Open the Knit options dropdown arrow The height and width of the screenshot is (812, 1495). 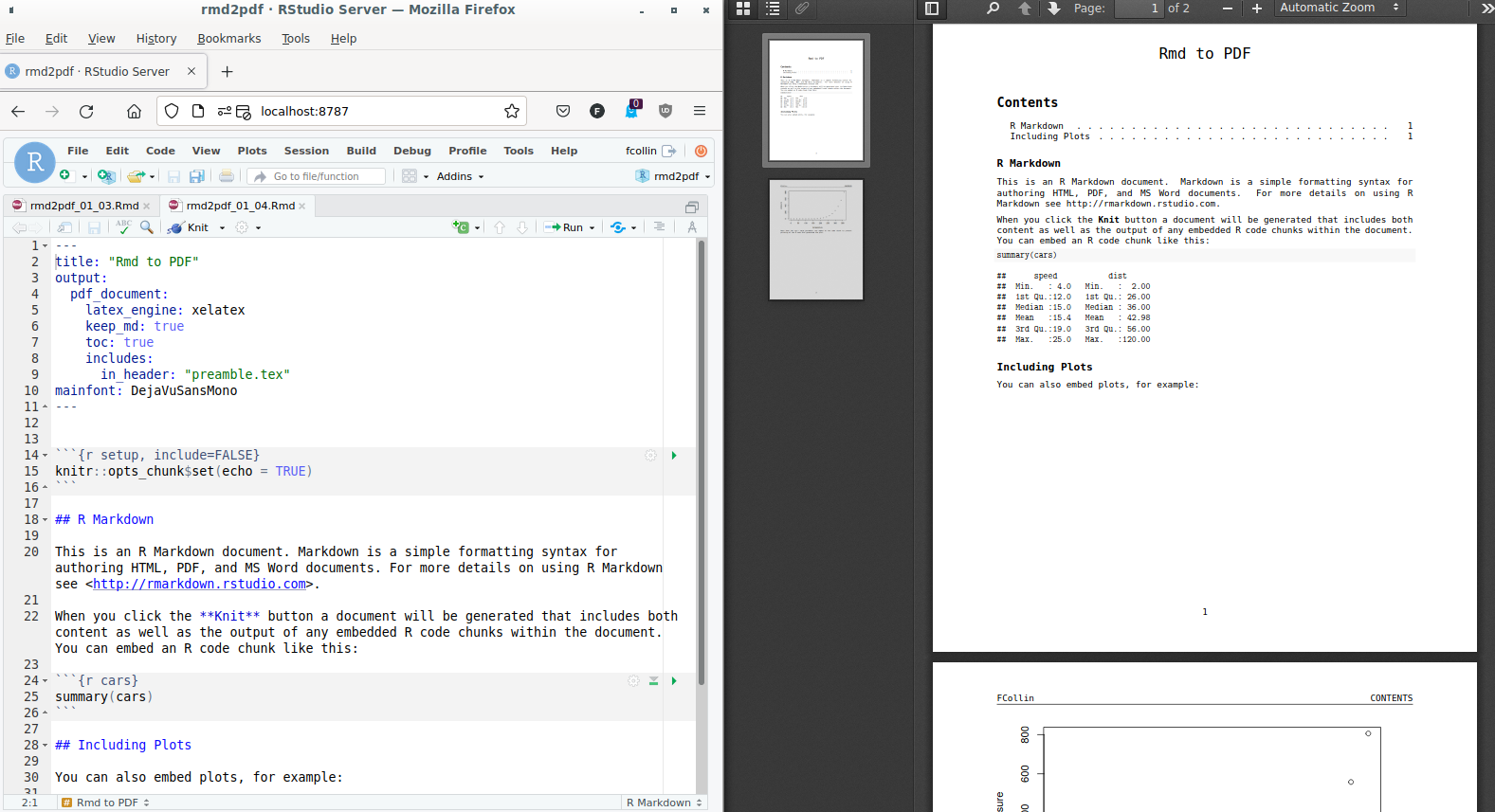click(x=222, y=227)
